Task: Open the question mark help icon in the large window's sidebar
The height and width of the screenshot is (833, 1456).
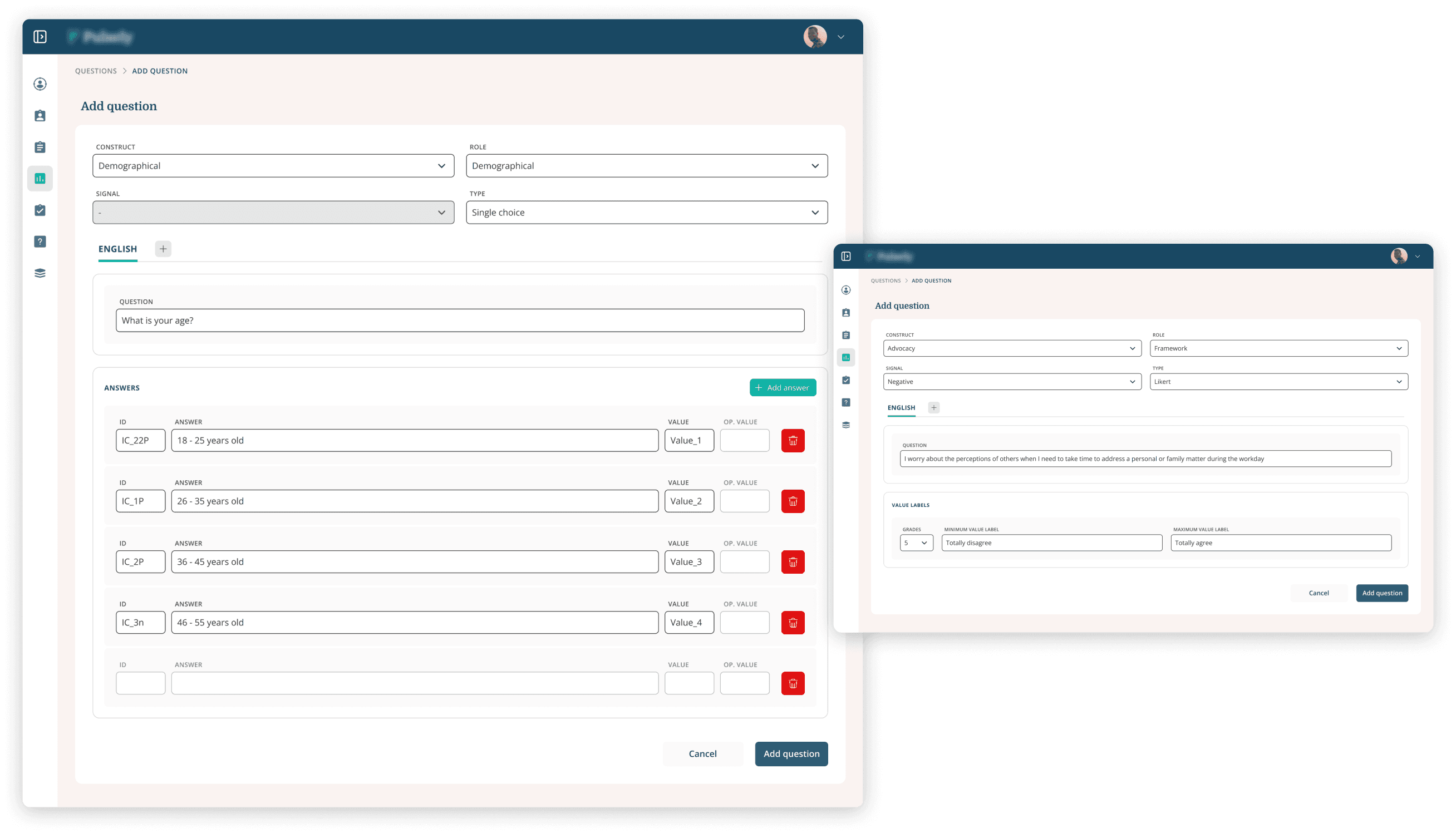Action: (x=40, y=241)
